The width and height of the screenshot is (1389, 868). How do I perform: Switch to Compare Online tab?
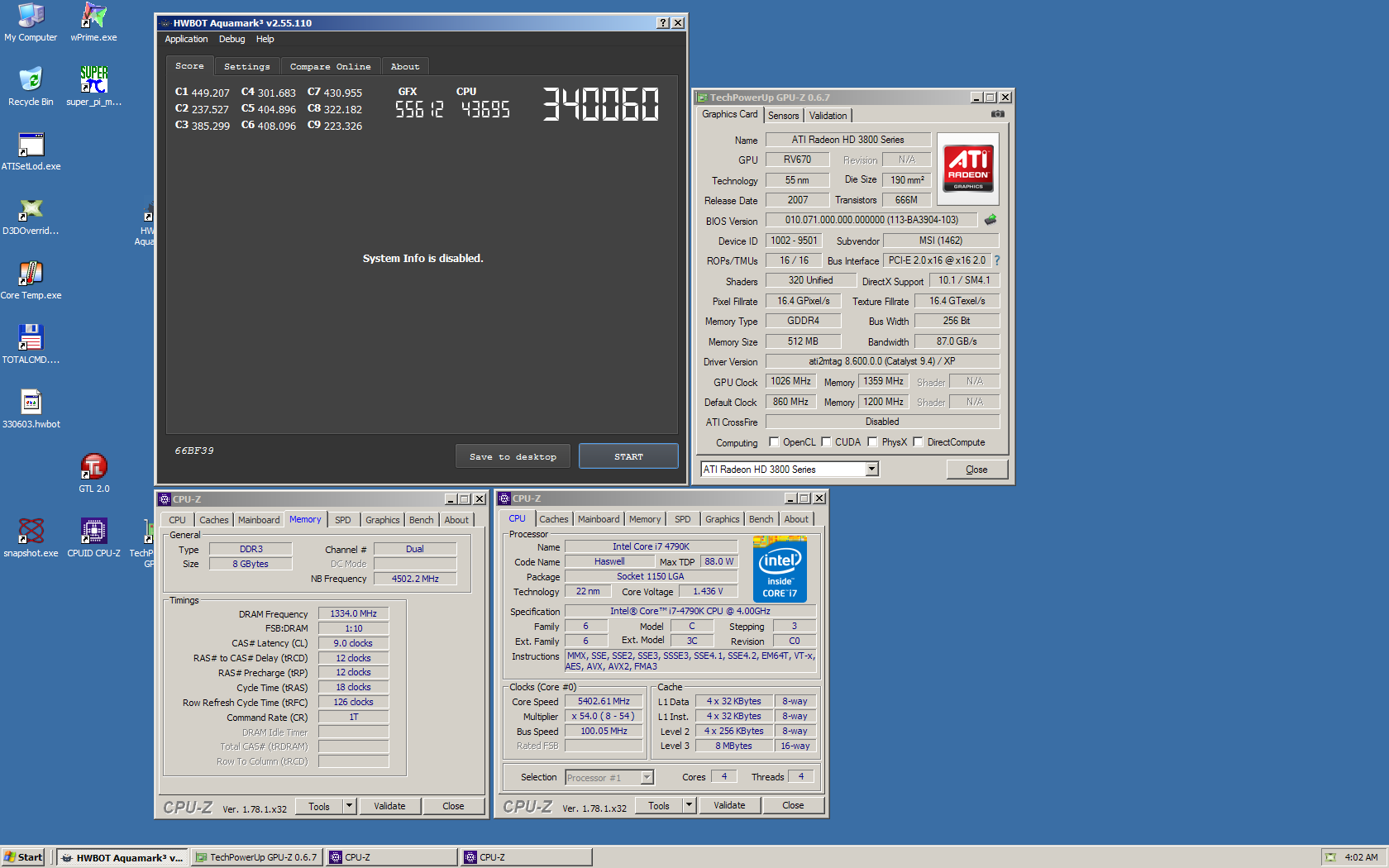(331, 66)
